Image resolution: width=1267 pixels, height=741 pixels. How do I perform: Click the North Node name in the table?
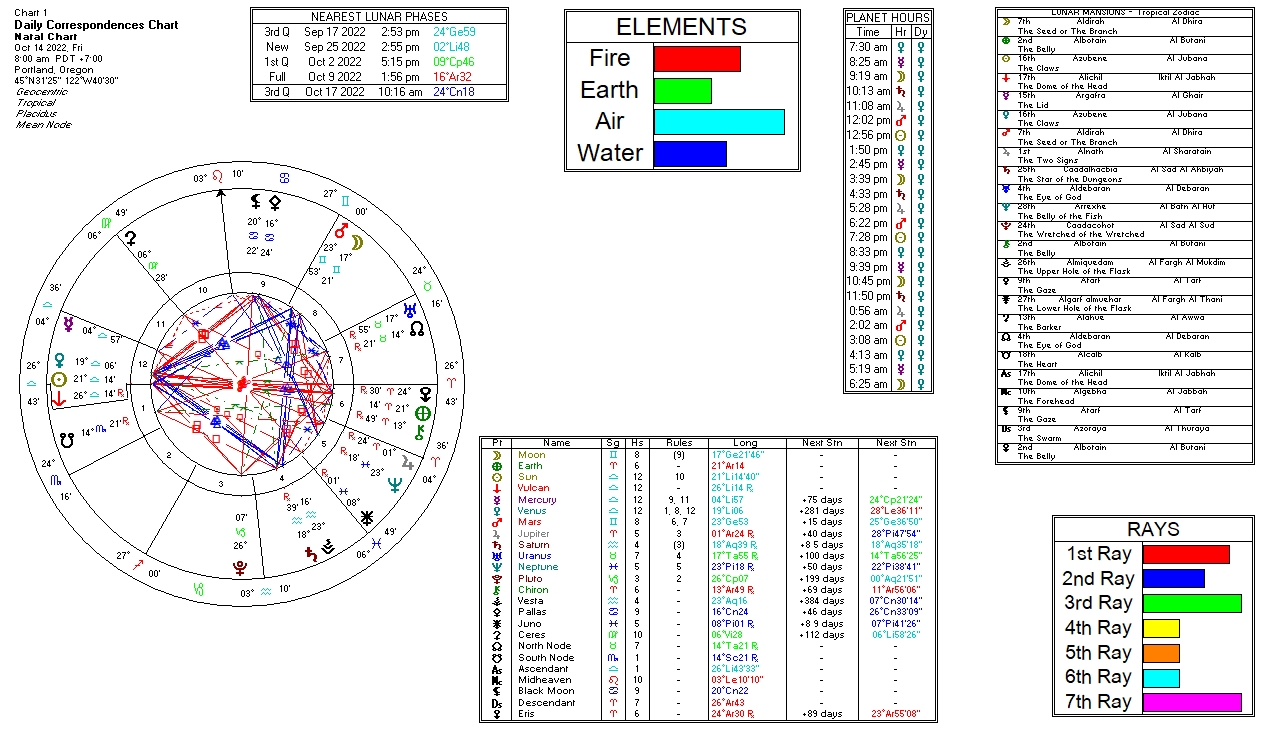[x=544, y=646]
